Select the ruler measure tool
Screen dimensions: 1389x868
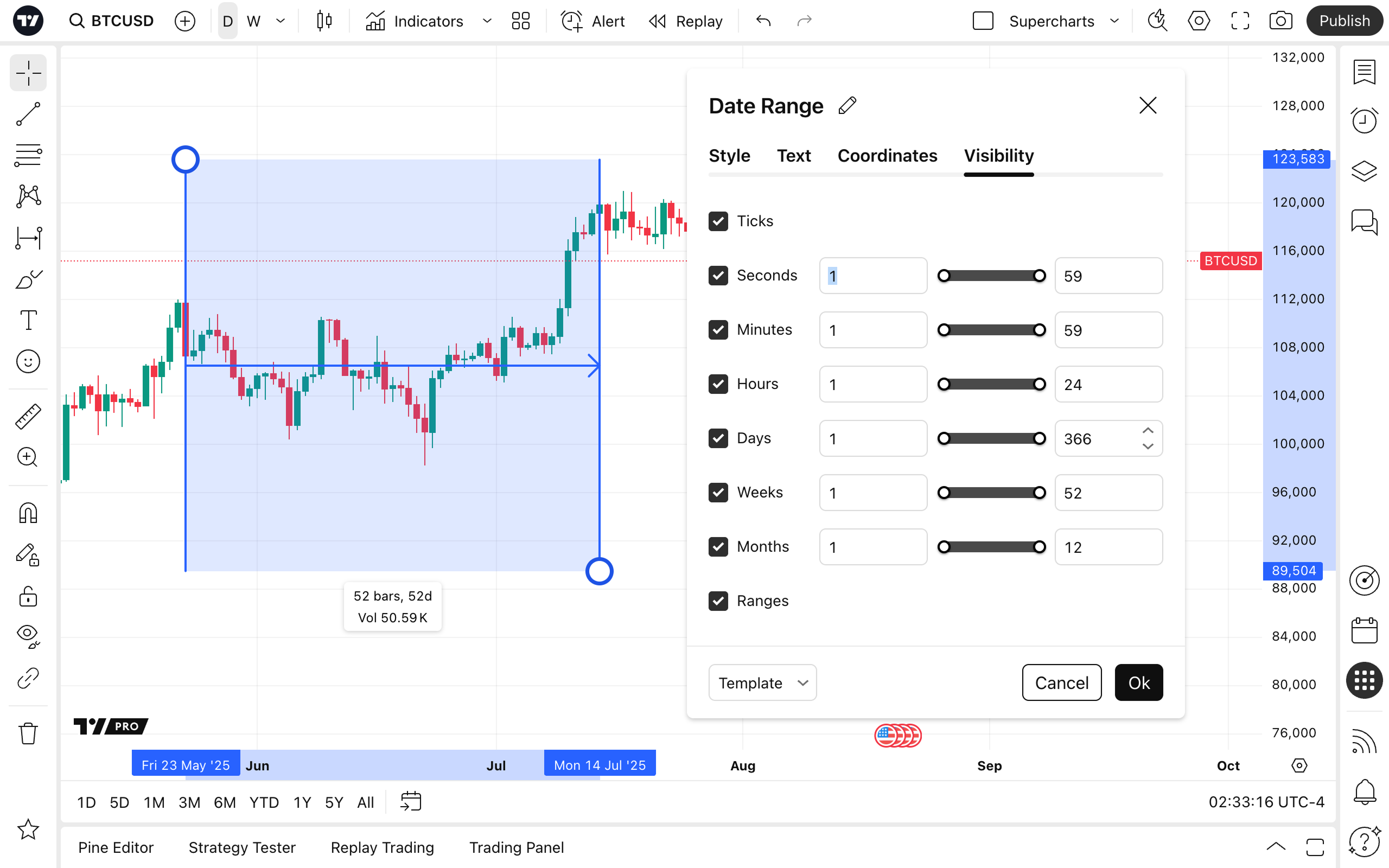[x=28, y=416]
